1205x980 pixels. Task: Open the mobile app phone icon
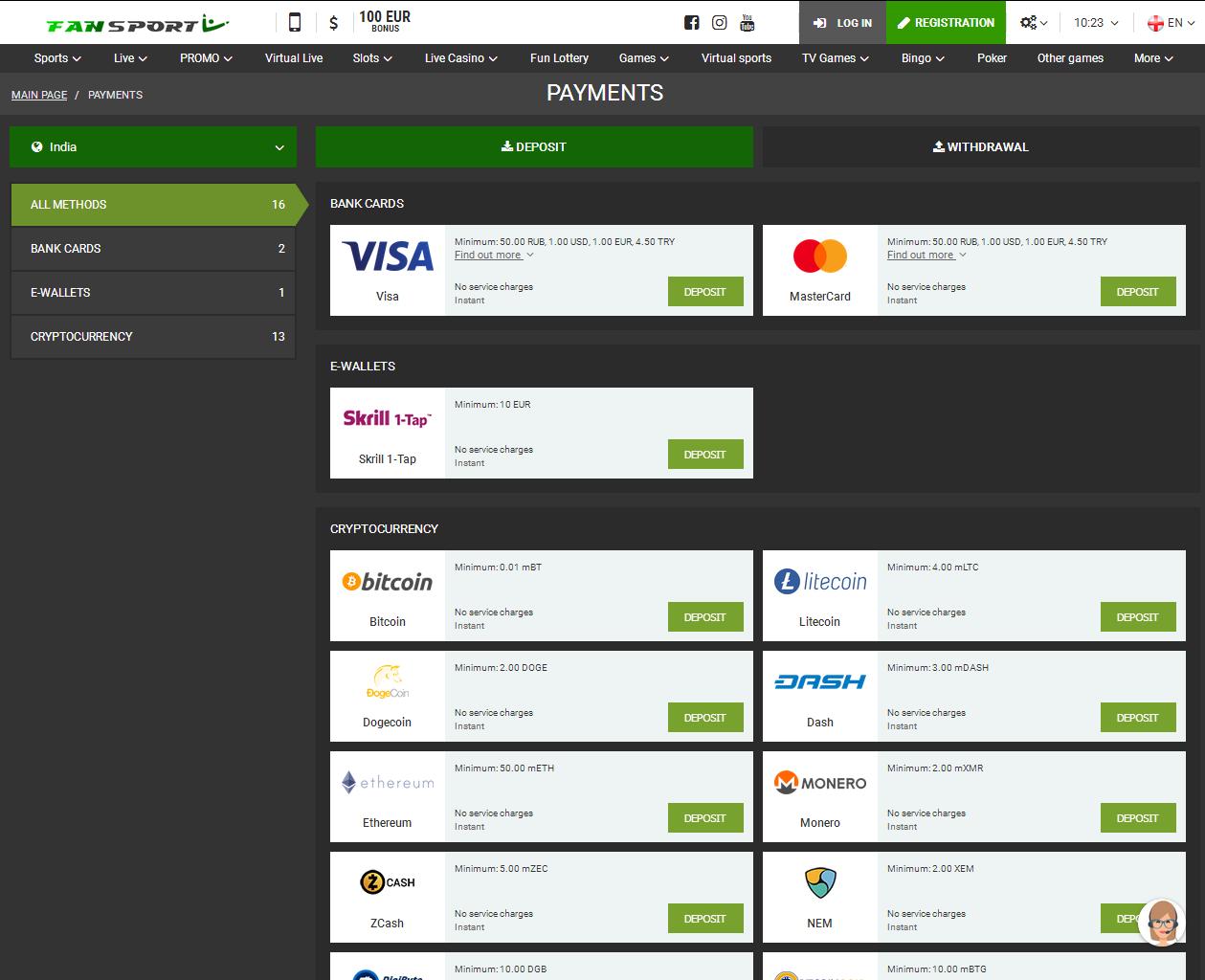(295, 22)
